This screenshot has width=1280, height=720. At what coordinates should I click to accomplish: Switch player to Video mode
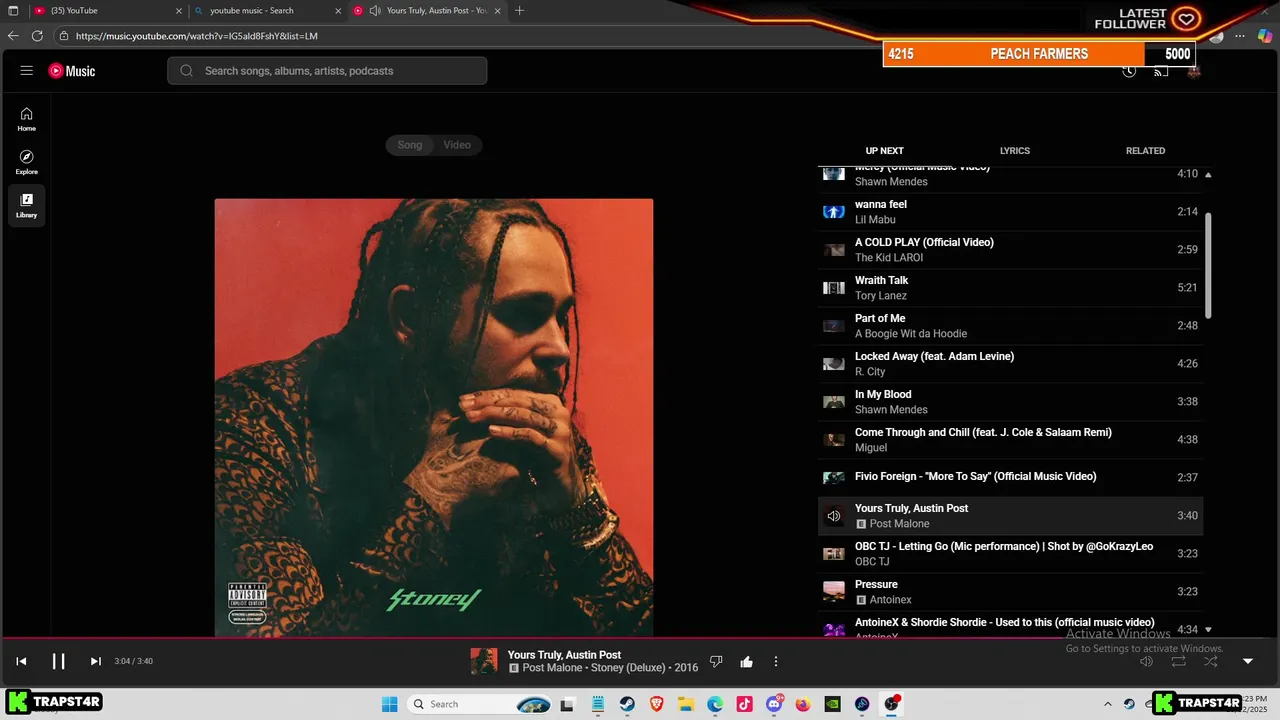click(x=457, y=145)
